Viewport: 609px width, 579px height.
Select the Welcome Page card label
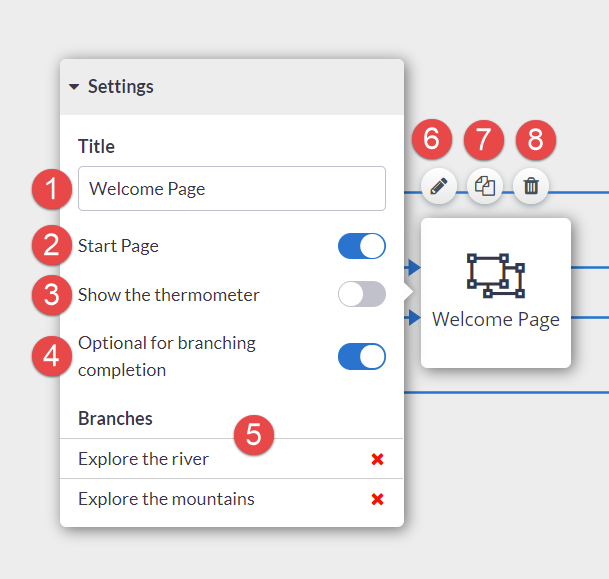496,320
